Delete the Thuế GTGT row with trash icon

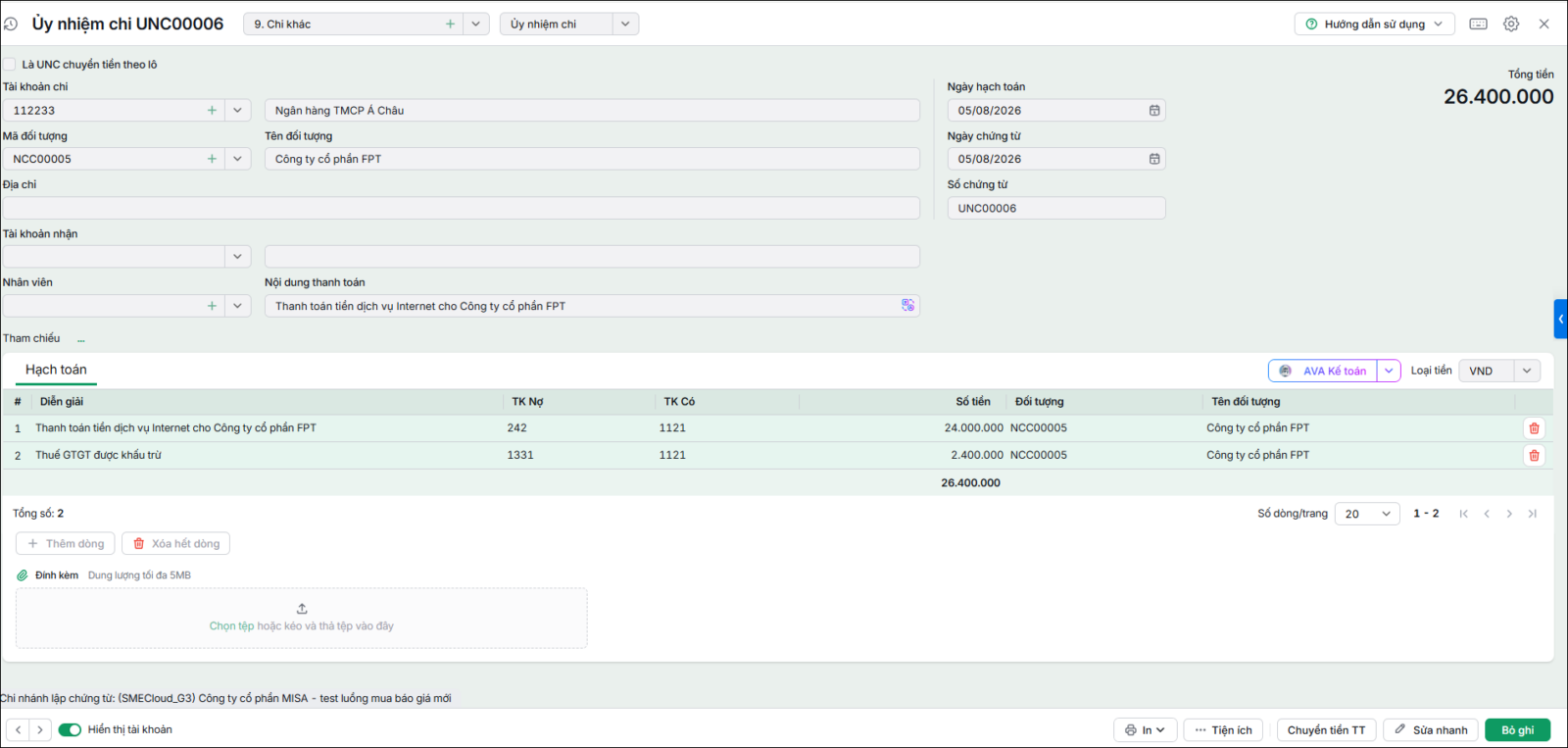click(x=1534, y=455)
